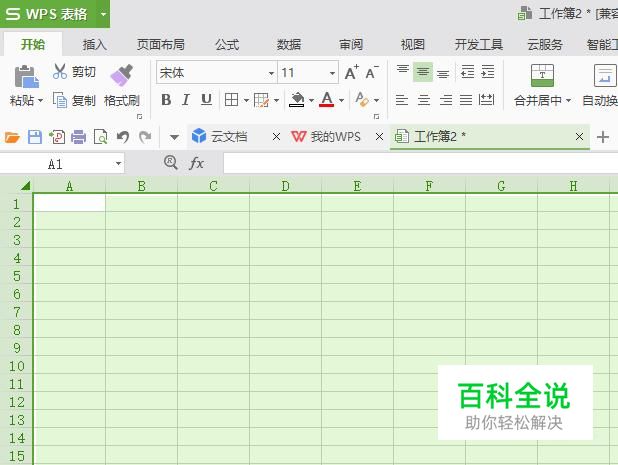The height and width of the screenshot is (465, 618).
Task: Click the Paste clipboard icon
Action: point(26,76)
